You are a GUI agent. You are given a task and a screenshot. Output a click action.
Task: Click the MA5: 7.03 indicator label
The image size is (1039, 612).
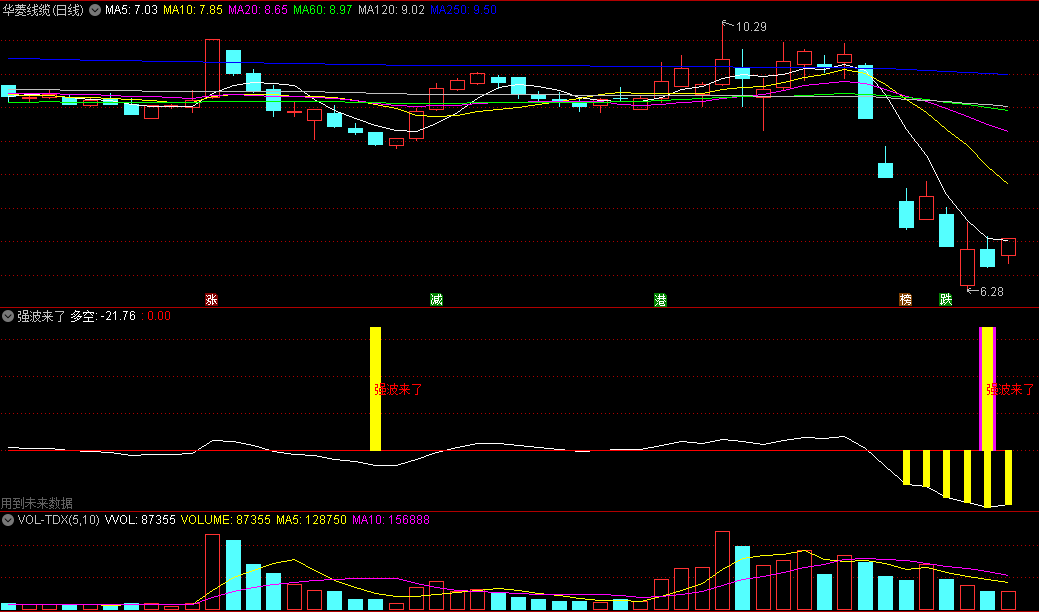[131, 10]
